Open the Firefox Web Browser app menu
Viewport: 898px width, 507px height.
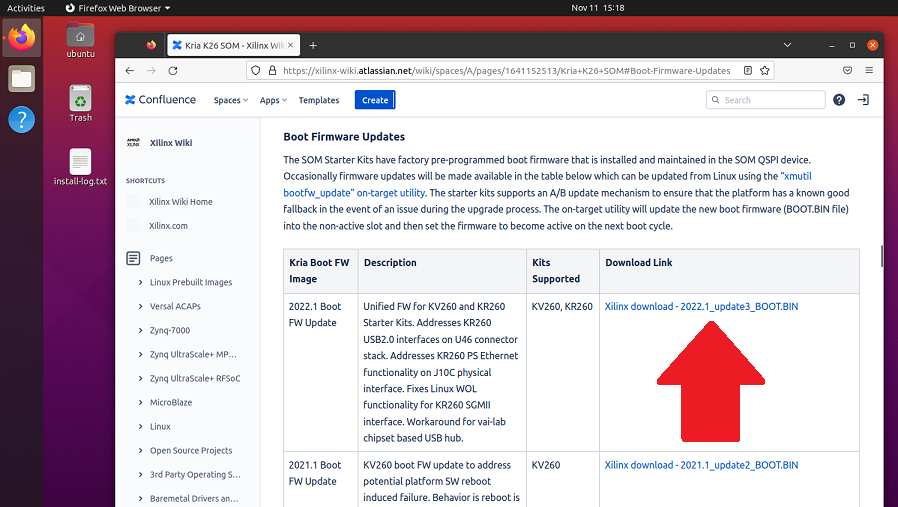point(118,8)
